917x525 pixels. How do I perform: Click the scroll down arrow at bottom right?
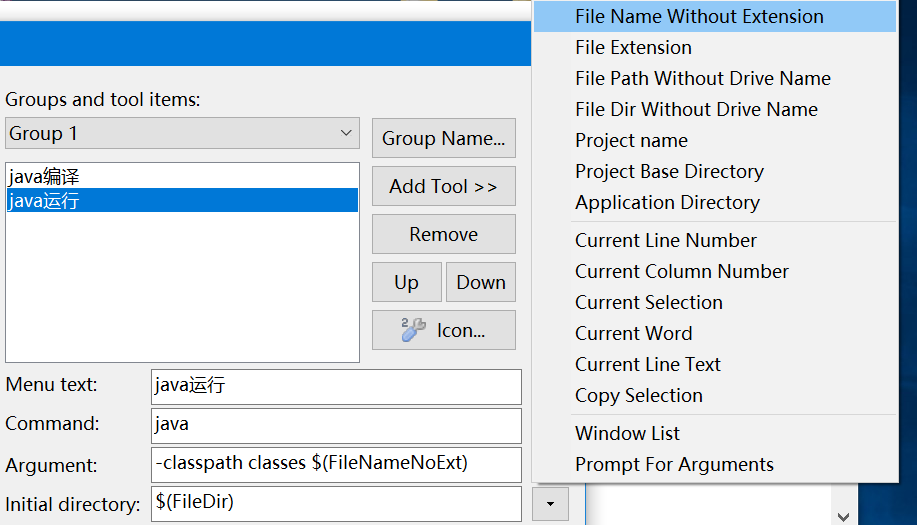pyautogui.click(x=843, y=517)
